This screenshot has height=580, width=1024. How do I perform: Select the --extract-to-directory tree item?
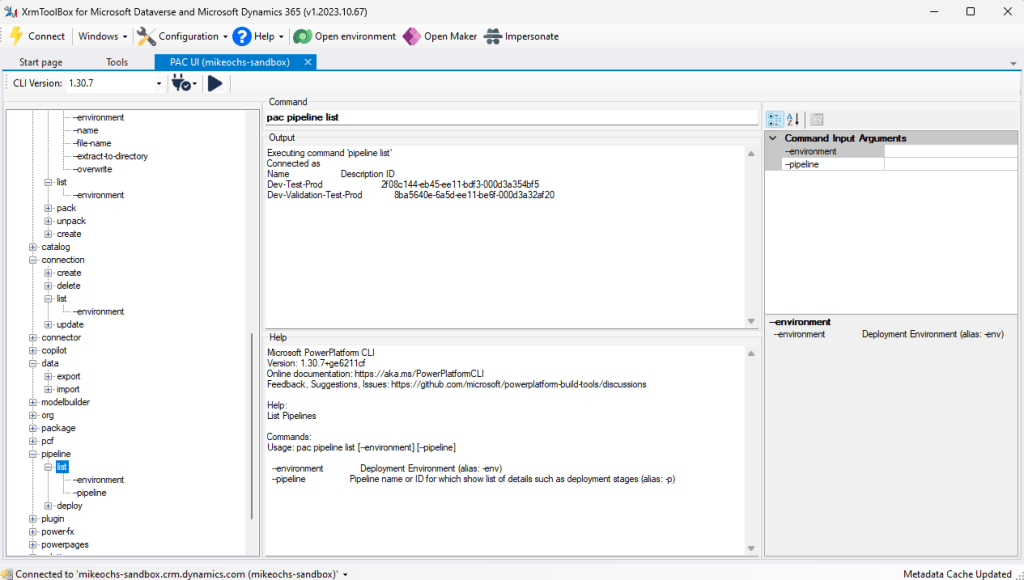coord(111,156)
